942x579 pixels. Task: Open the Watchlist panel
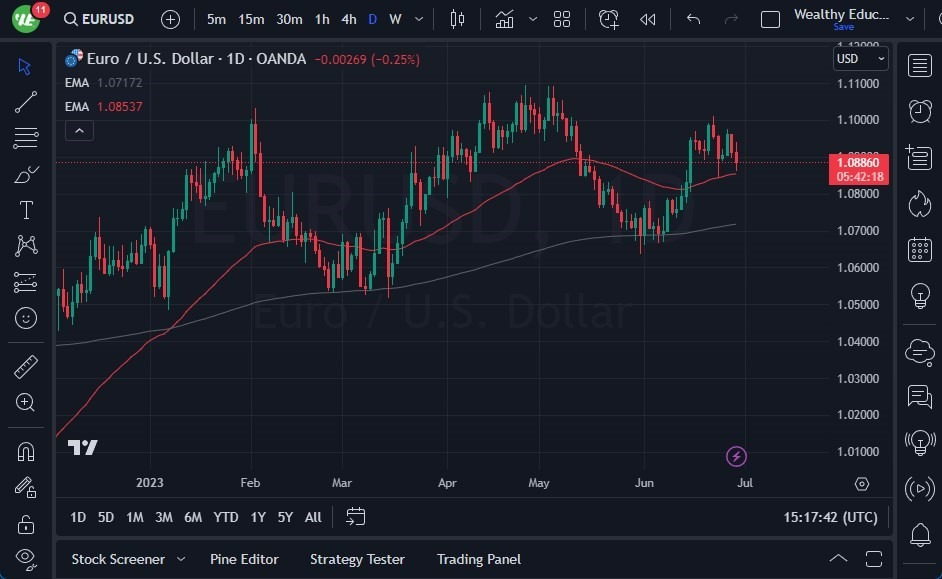point(919,64)
